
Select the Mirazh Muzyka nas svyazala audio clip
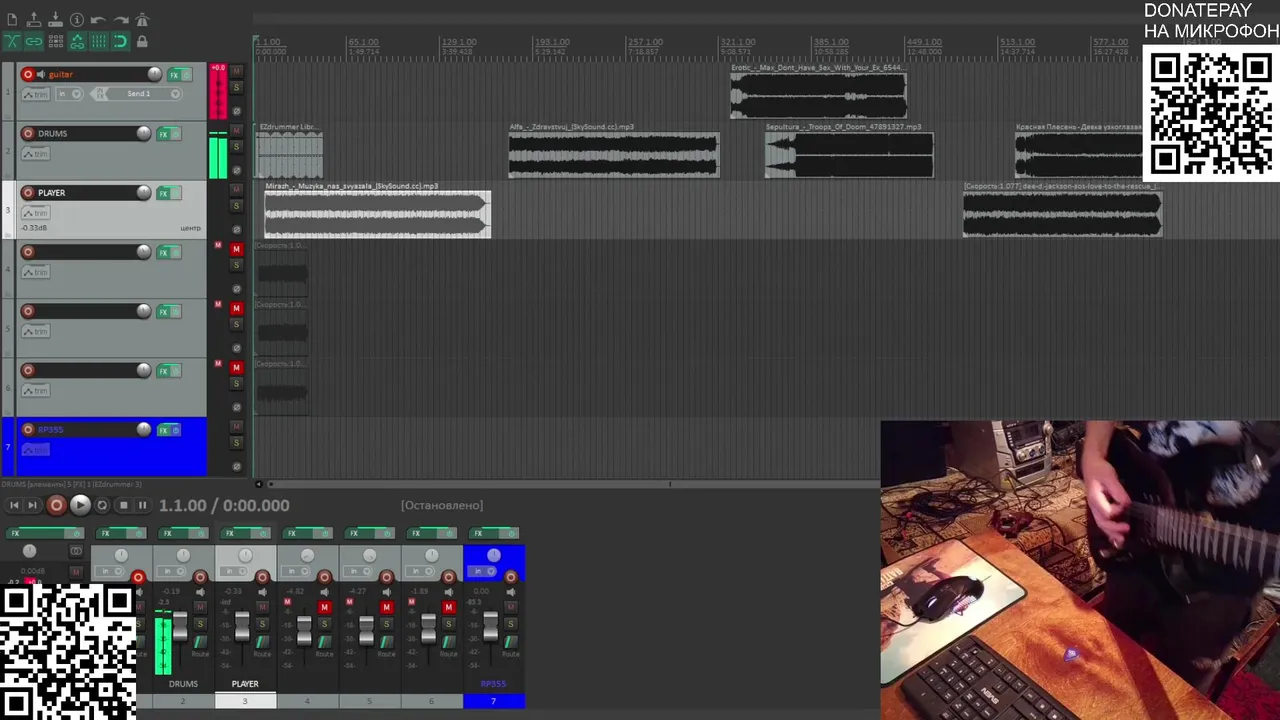(x=377, y=214)
